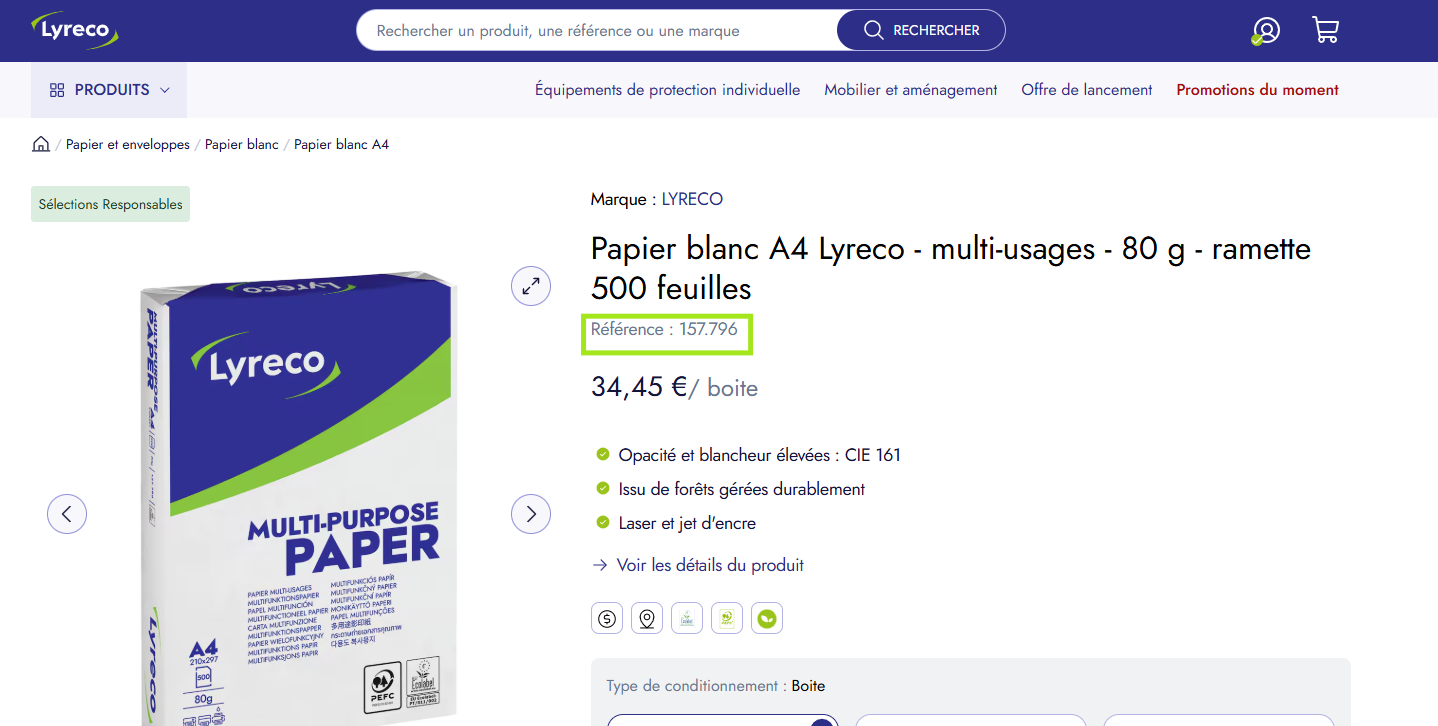Click the home breadcrumb icon
The image size is (1438, 726).
[x=41, y=144]
